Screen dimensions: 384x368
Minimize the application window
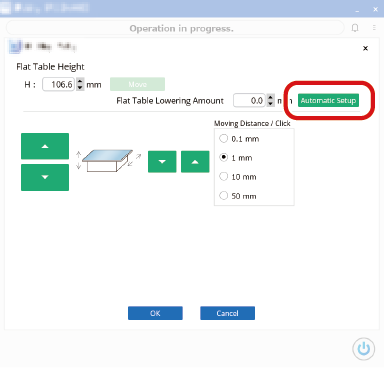click(357, 10)
